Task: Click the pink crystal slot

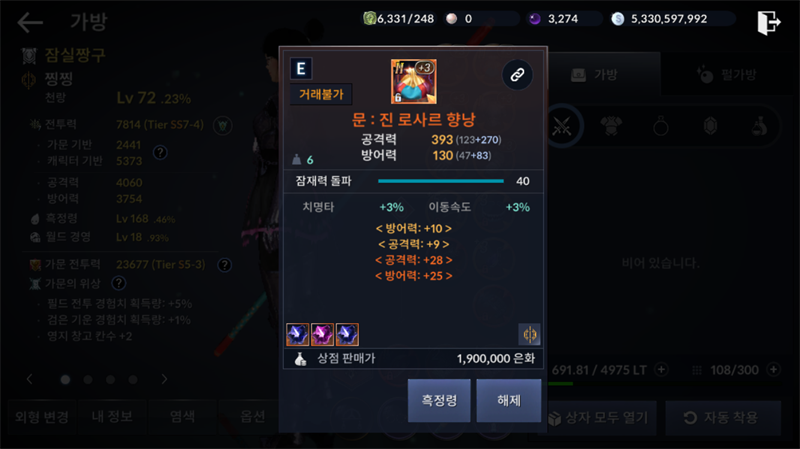Action: point(322,335)
